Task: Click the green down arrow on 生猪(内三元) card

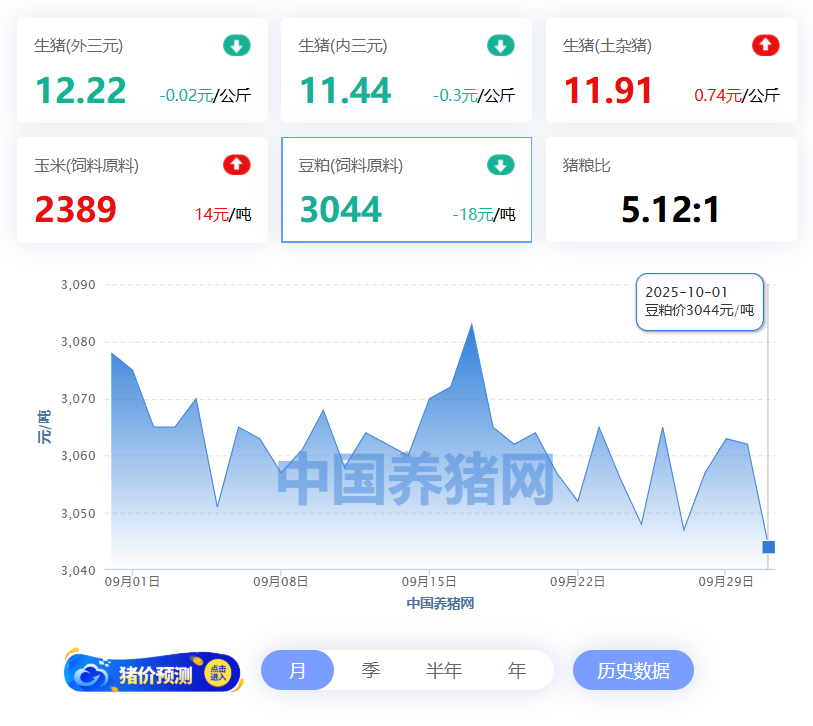Action: [x=500, y=46]
